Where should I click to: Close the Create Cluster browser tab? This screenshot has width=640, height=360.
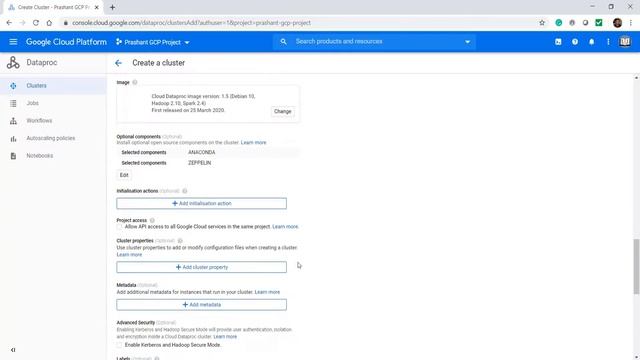coord(97,7)
